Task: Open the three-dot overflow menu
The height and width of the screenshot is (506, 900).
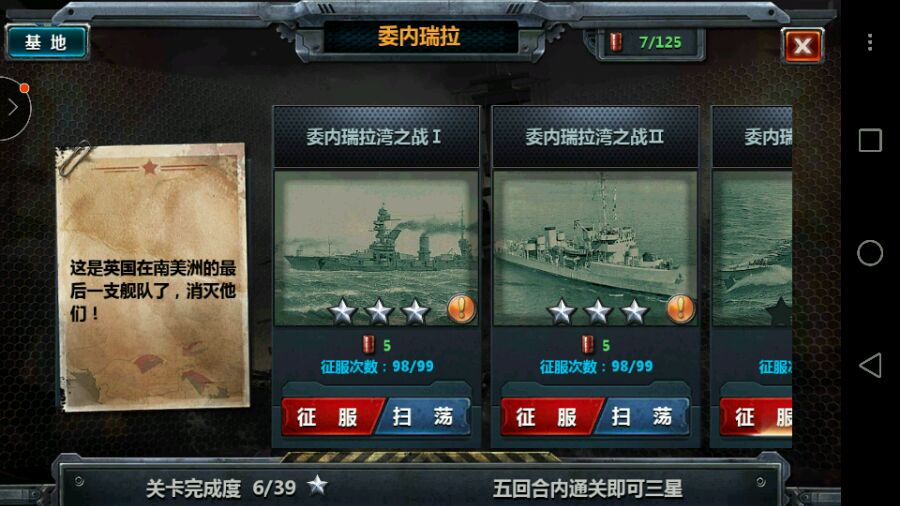Action: coord(870,42)
